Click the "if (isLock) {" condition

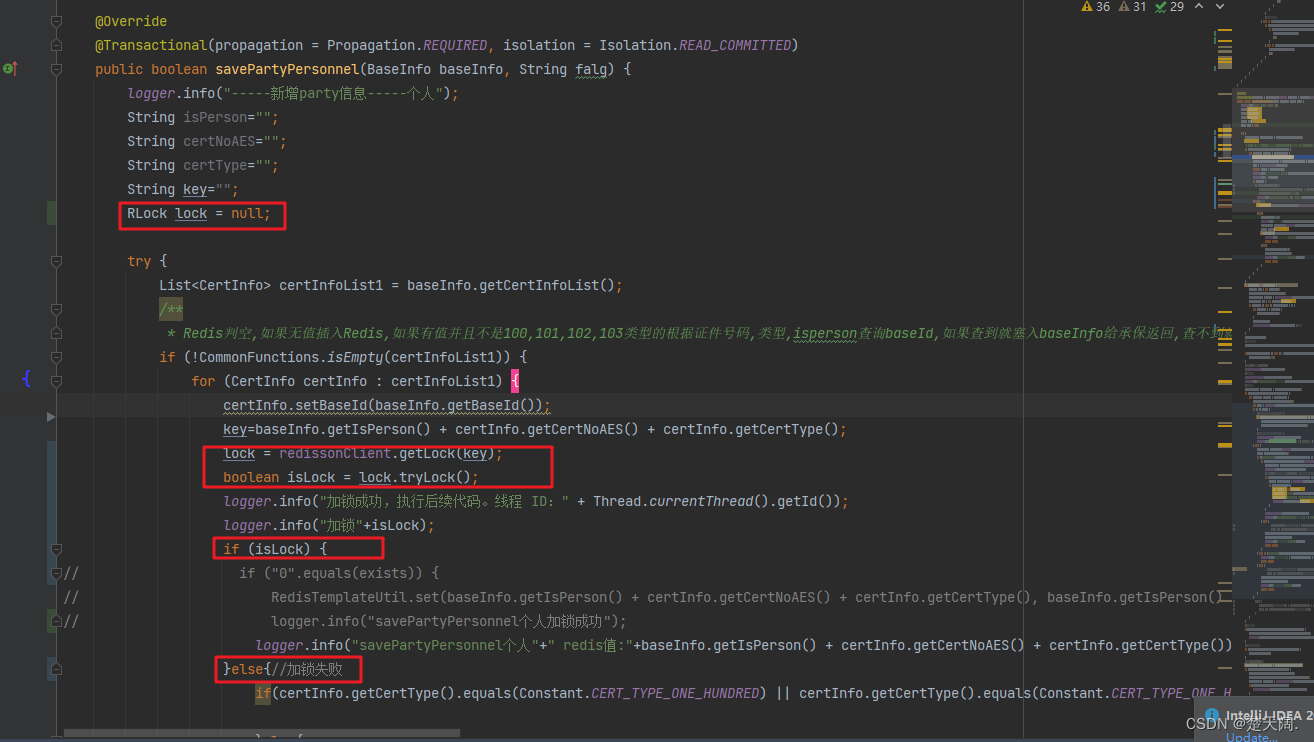[x=275, y=549]
